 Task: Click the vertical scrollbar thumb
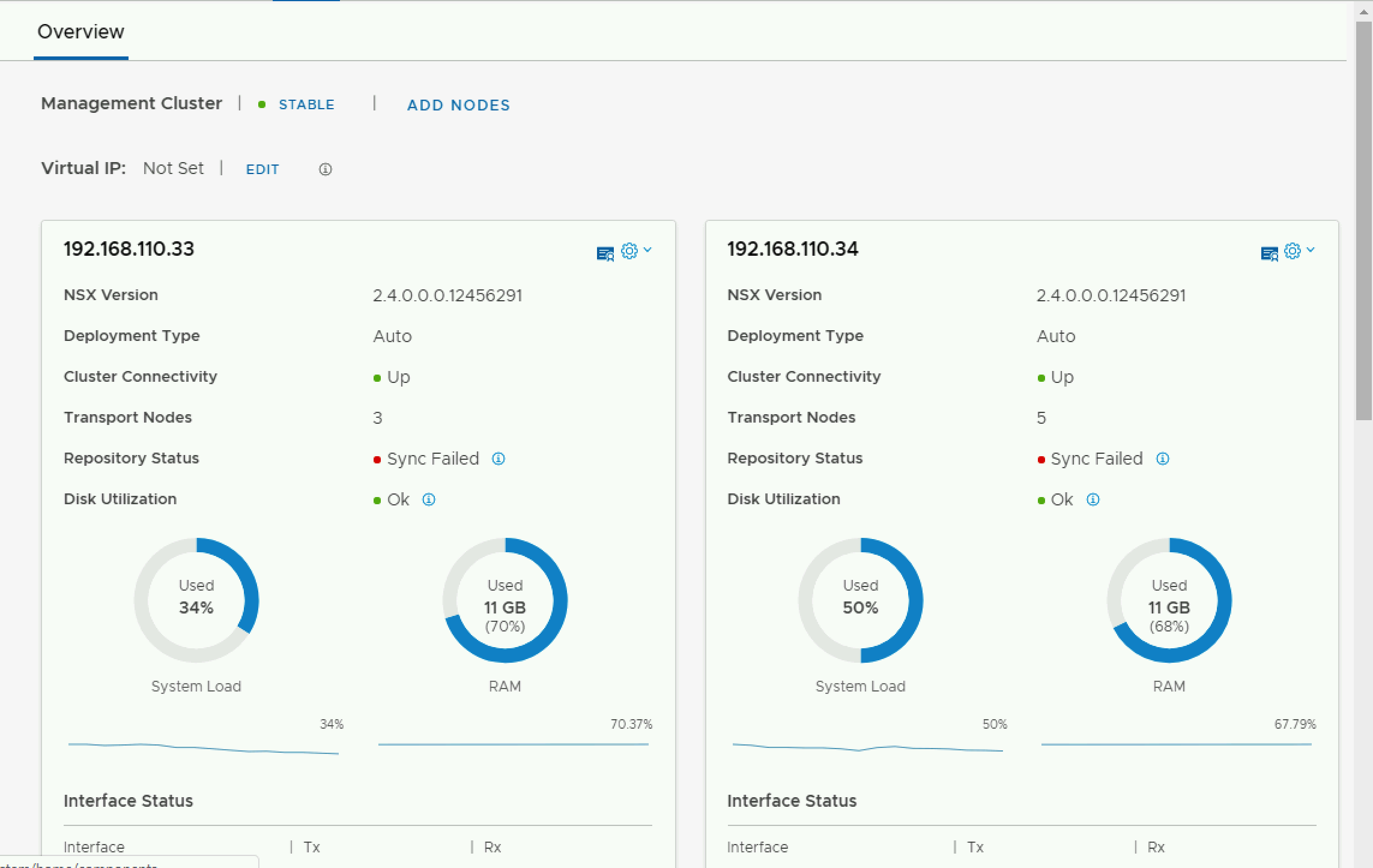pos(1363,222)
